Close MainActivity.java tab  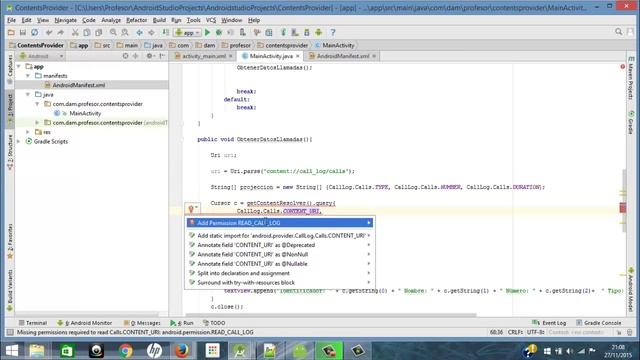pyautogui.click(x=298, y=56)
